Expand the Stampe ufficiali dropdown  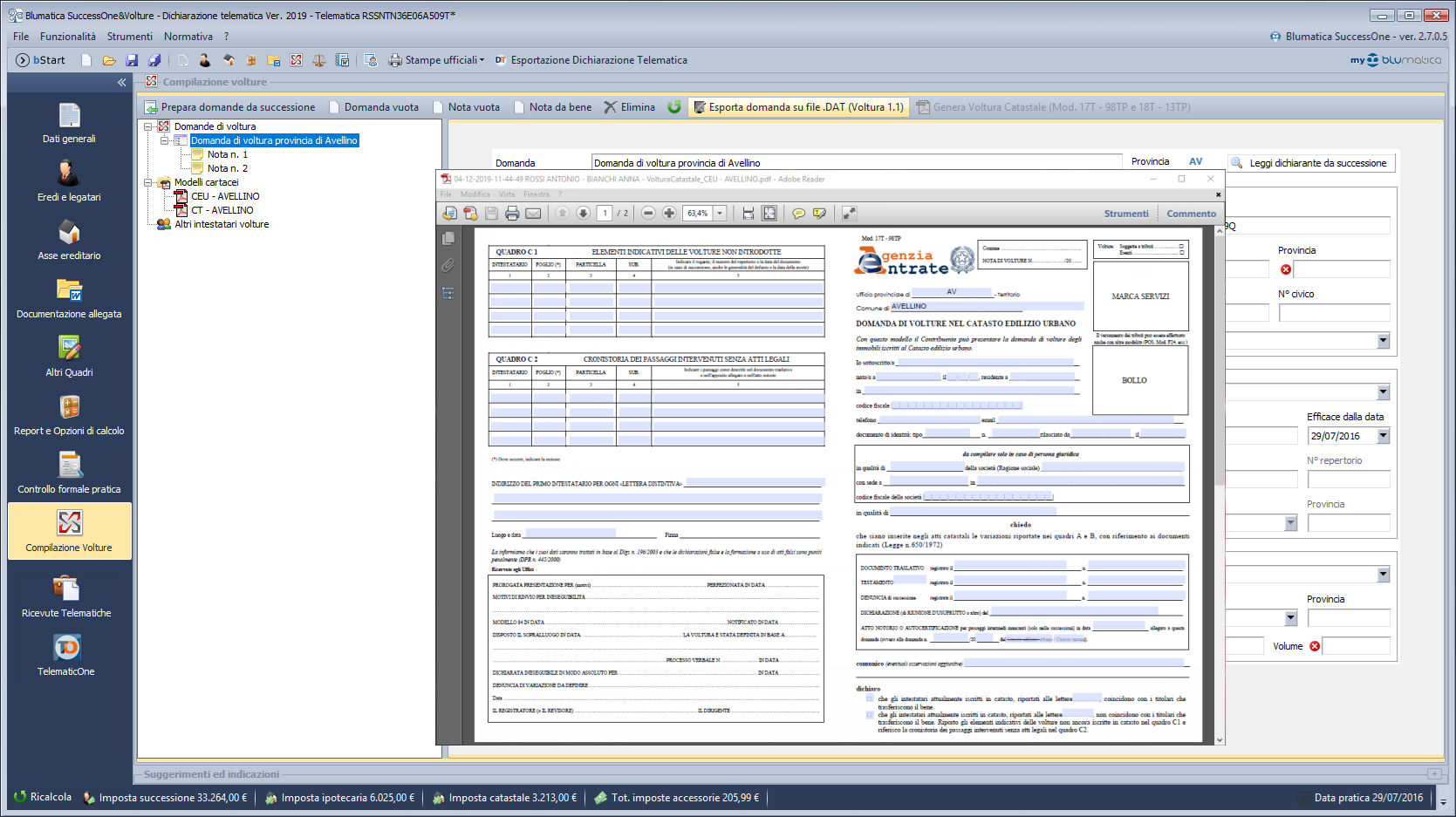click(482, 60)
